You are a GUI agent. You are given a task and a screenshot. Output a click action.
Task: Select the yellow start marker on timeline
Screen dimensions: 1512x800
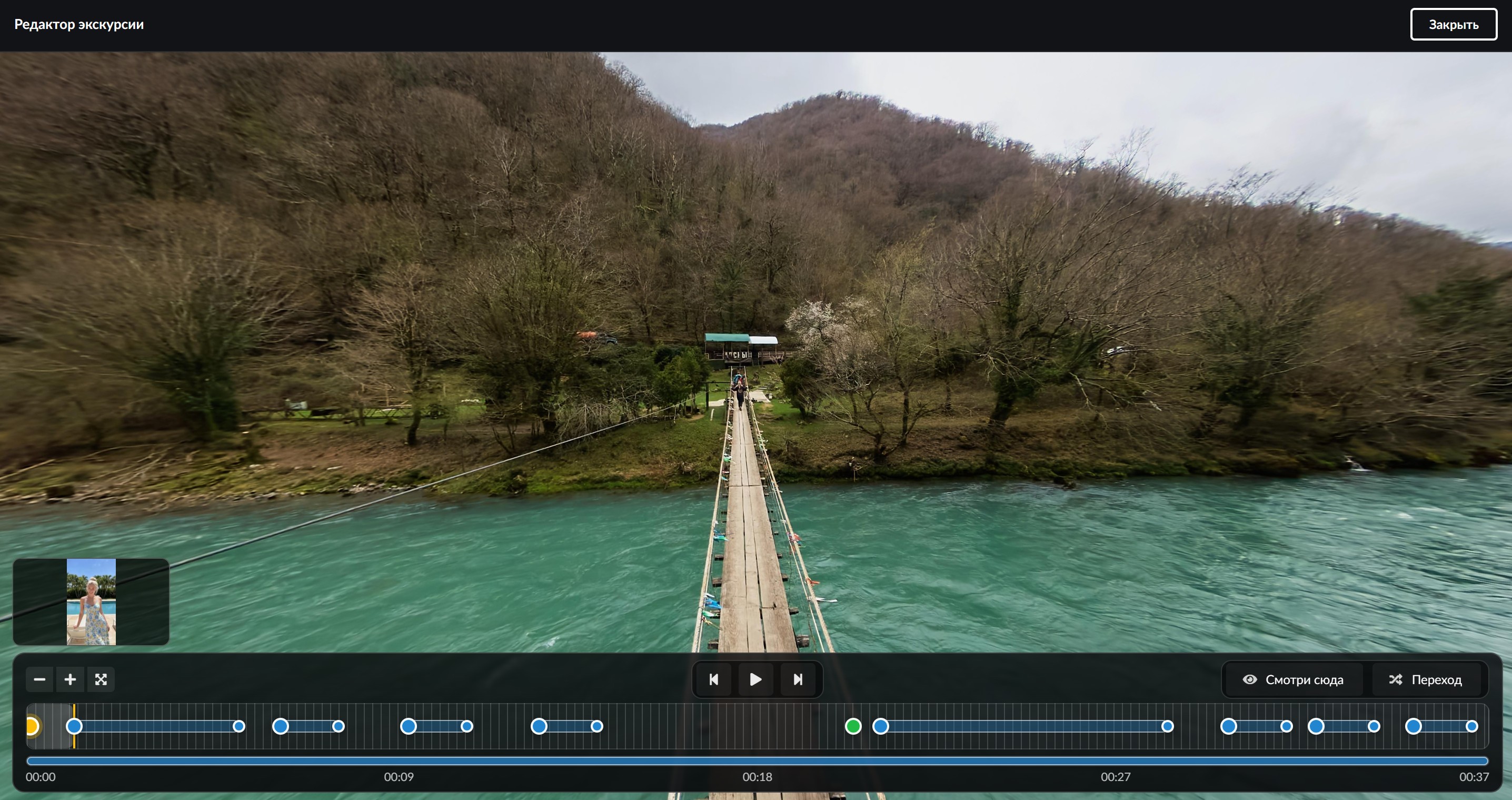pos(32,727)
